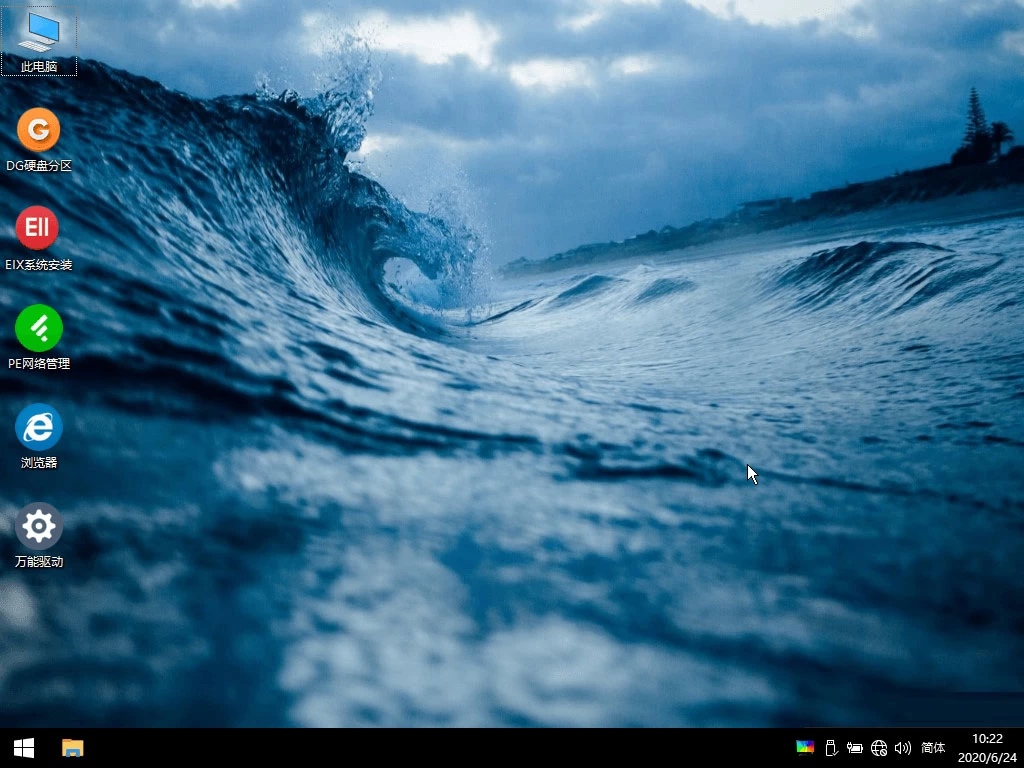Switch input method via 简体 indicator
This screenshot has height=768, width=1024.
pyautogui.click(x=933, y=747)
